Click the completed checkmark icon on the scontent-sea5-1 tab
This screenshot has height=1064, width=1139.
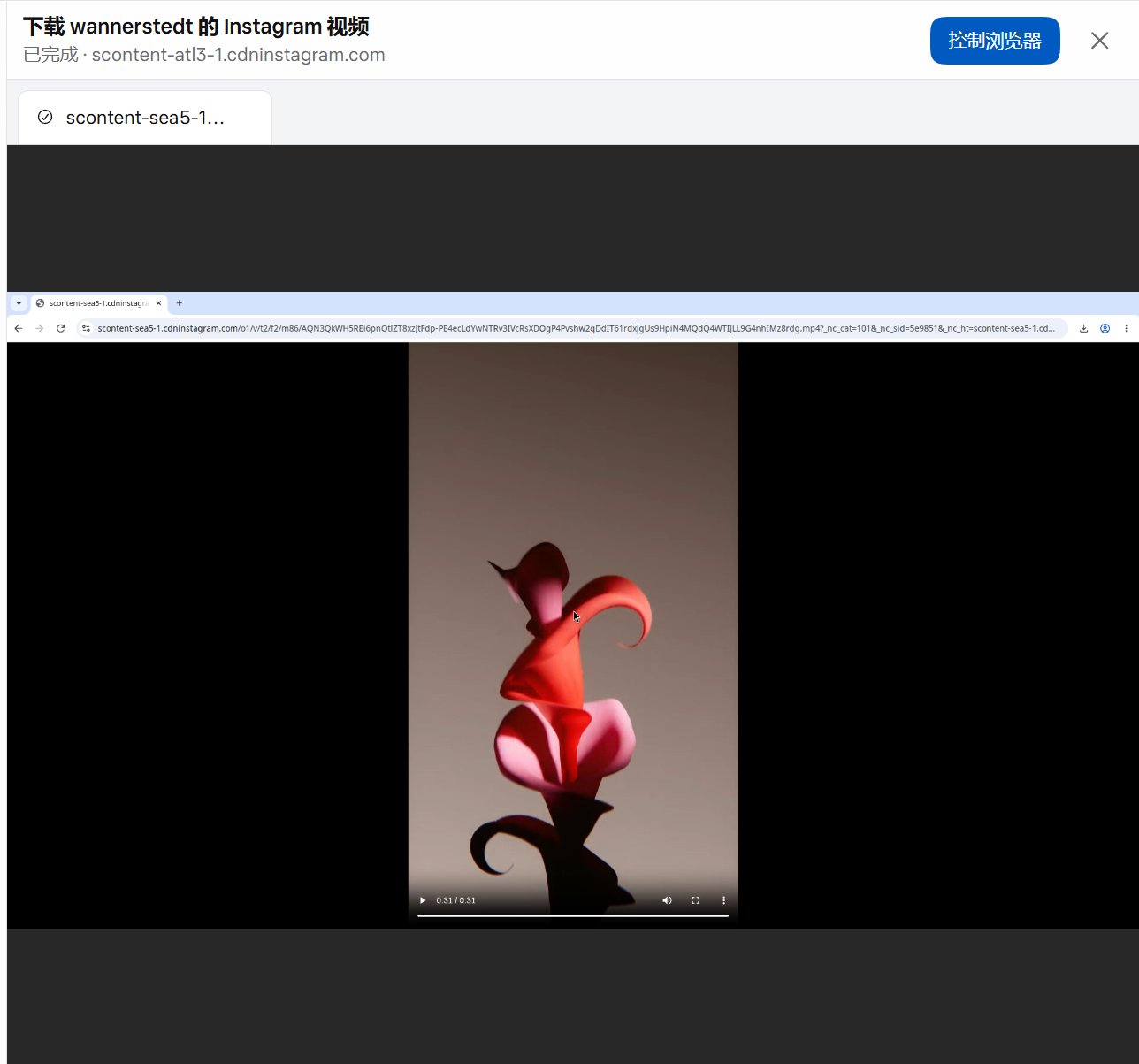(x=45, y=117)
